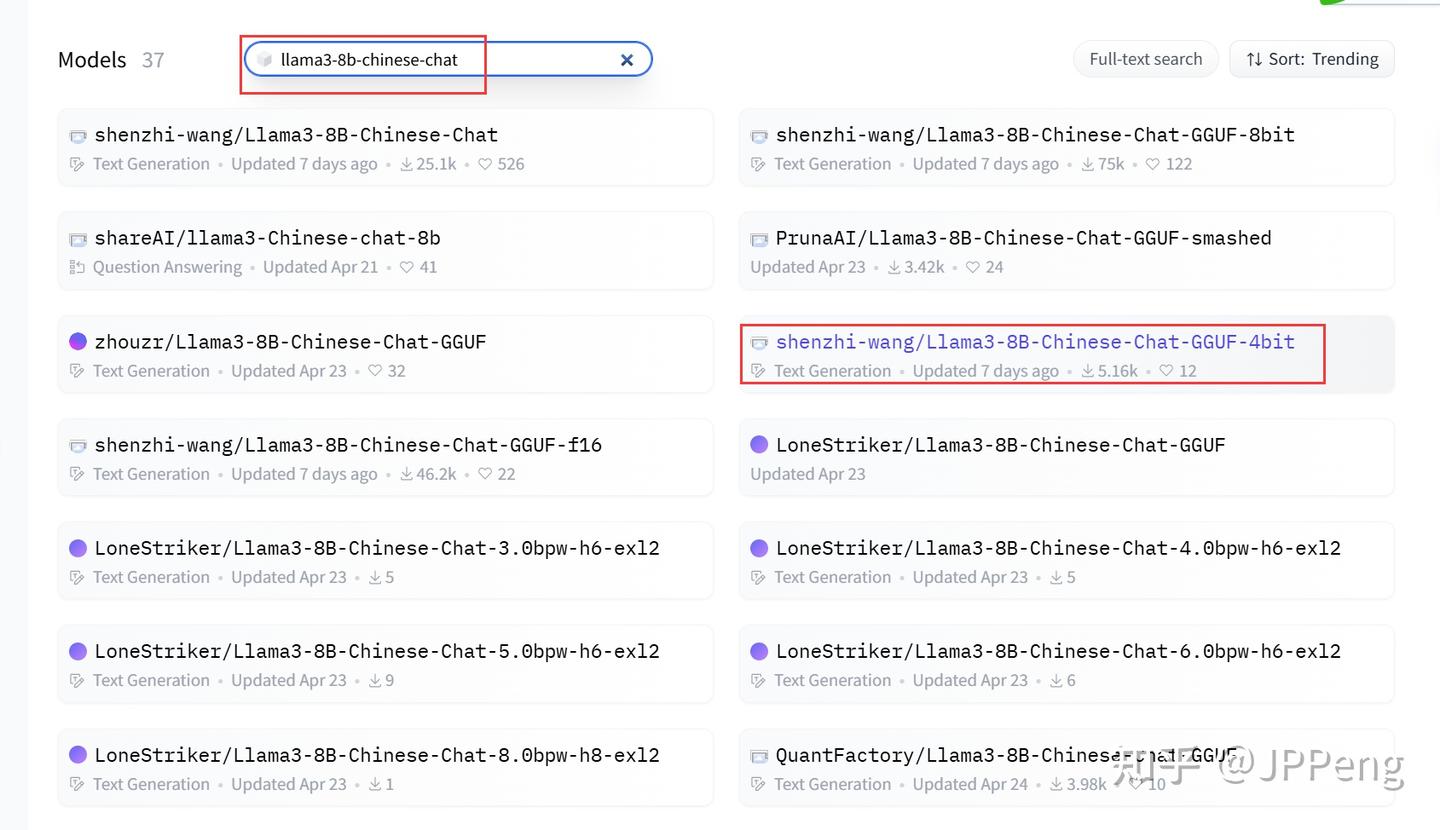Click "Text Generation" label on the 6.0bpw card
This screenshot has height=830, width=1440.
pos(832,680)
